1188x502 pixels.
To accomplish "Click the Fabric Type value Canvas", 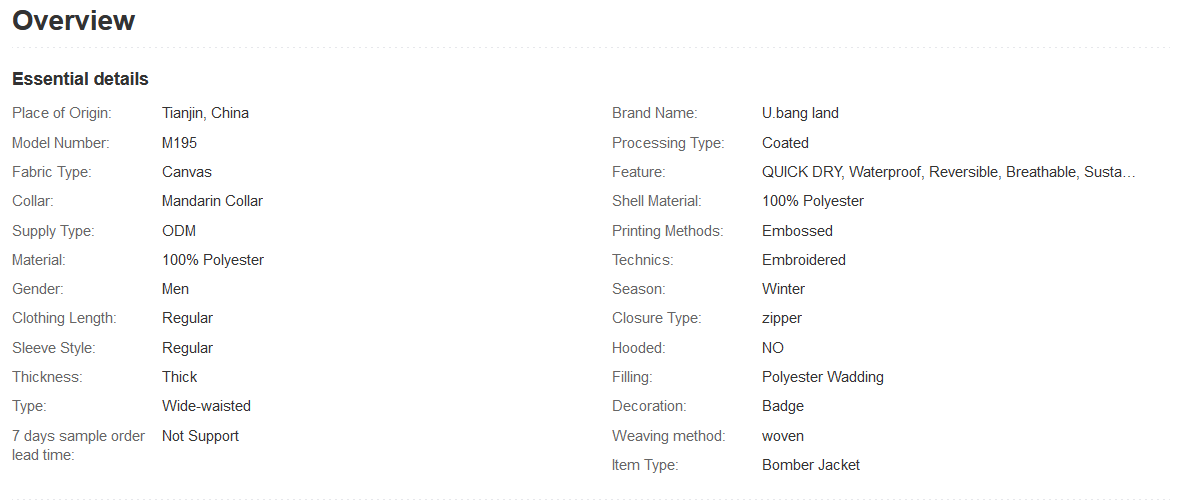I will [x=187, y=172].
